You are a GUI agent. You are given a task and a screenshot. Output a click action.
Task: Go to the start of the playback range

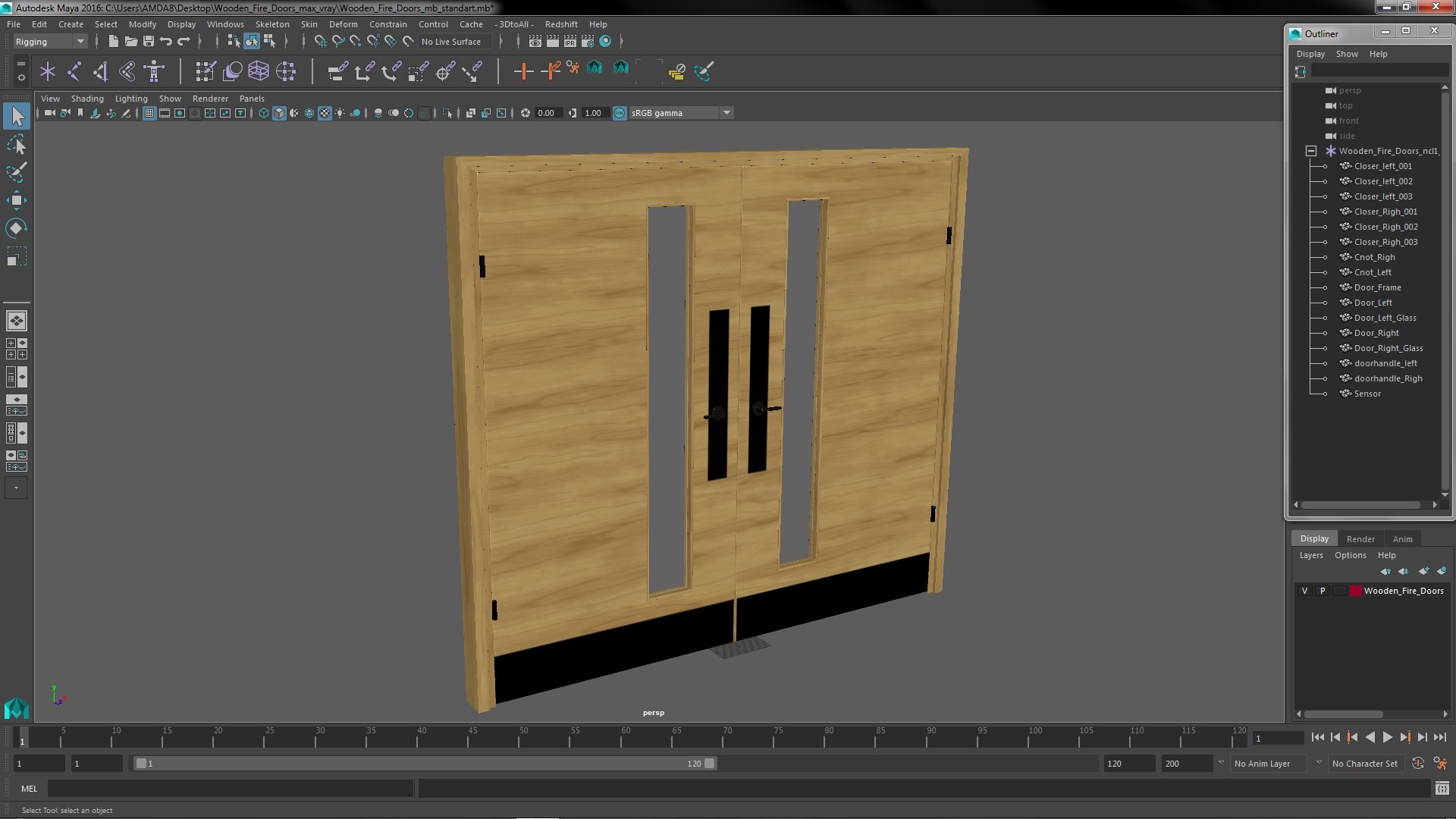[1317, 737]
